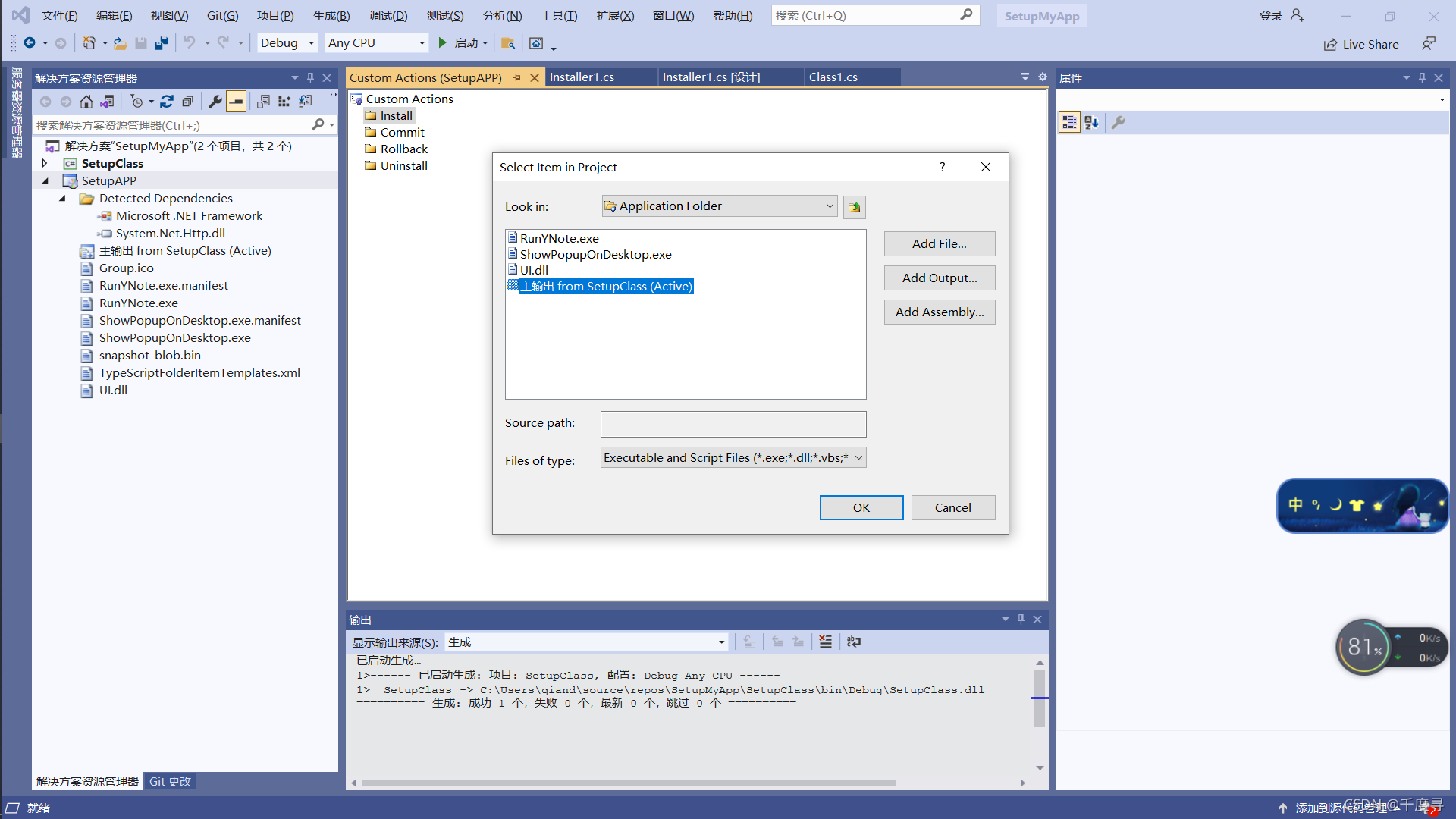
Task: Click the start debugging launch icon
Action: [443, 43]
